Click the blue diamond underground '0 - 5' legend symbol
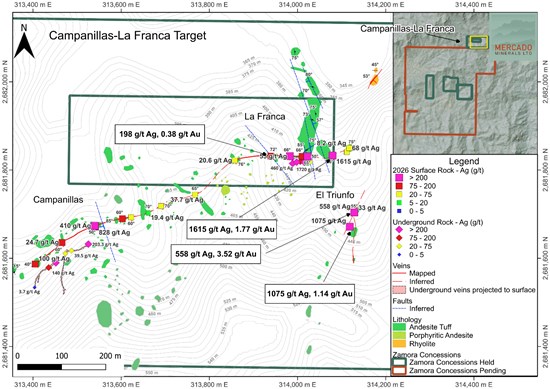550x389 pixels. tap(399, 255)
